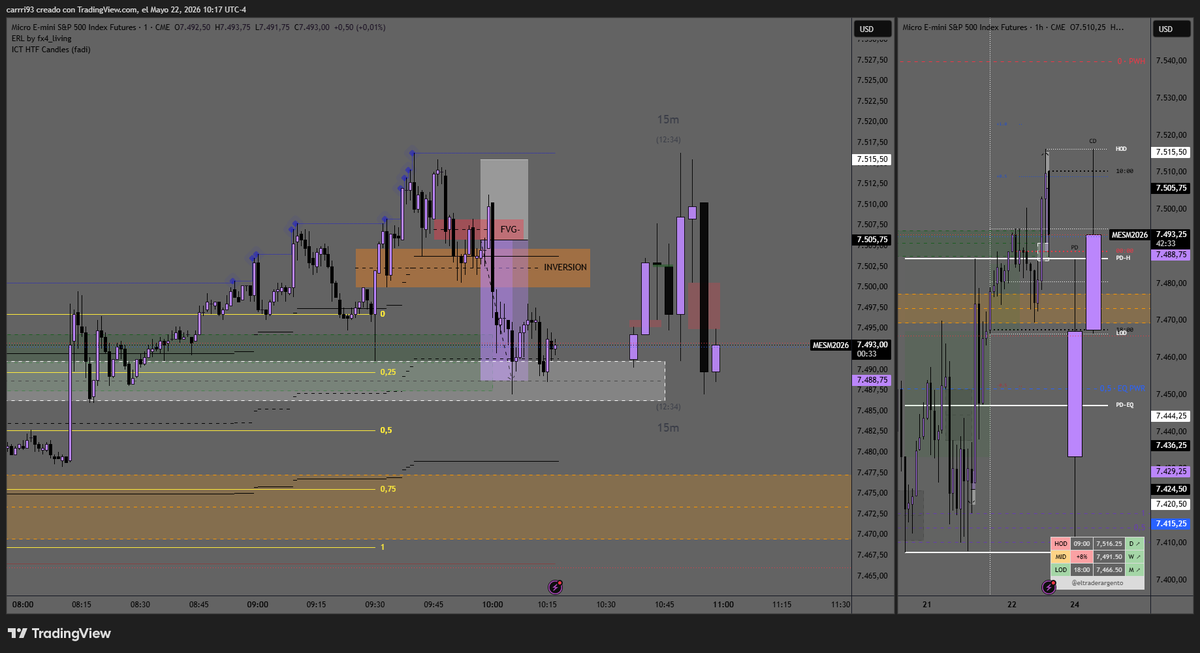Click the PD-EQ level label on the 1h chart
This screenshot has height=653, width=1200.
(x=1124, y=405)
